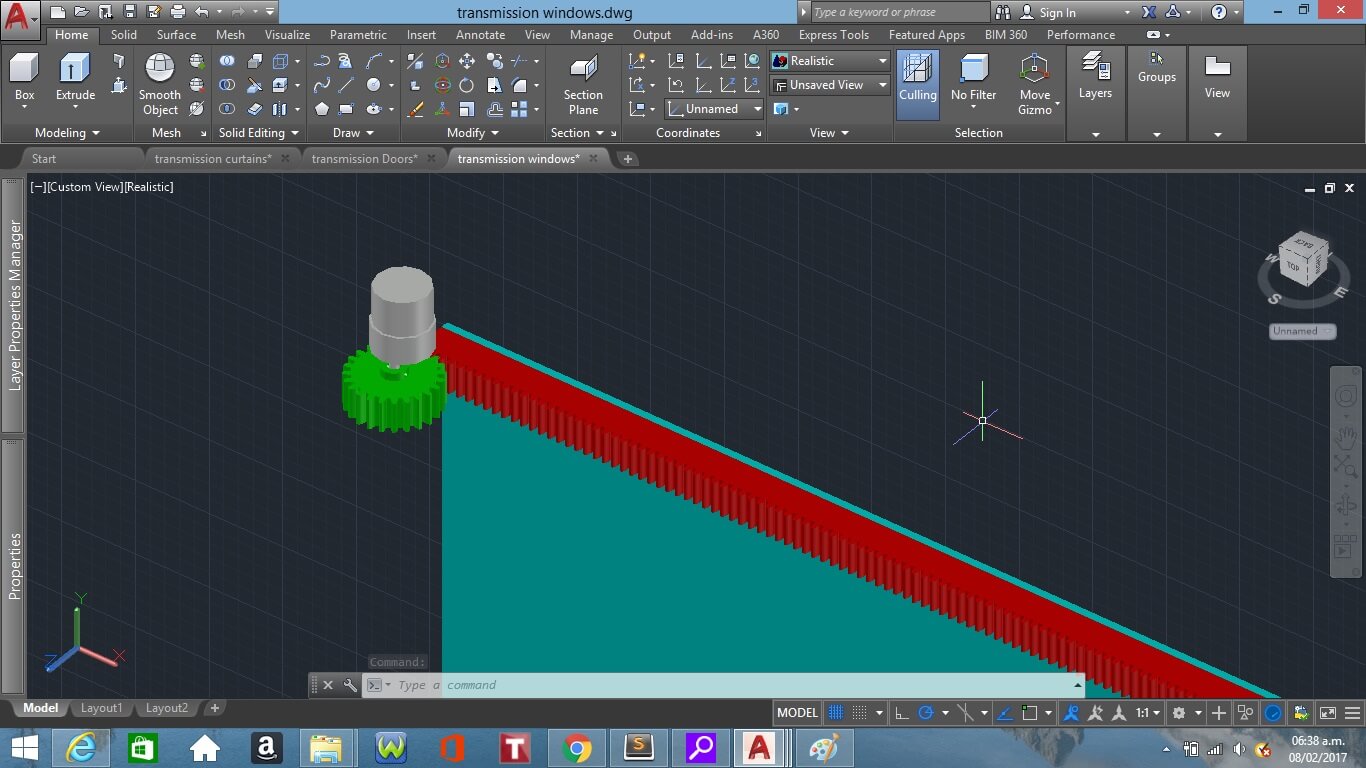Toggle snap mode dotted grid icon
1366x768 pixels.
click(x=861, y=713)
